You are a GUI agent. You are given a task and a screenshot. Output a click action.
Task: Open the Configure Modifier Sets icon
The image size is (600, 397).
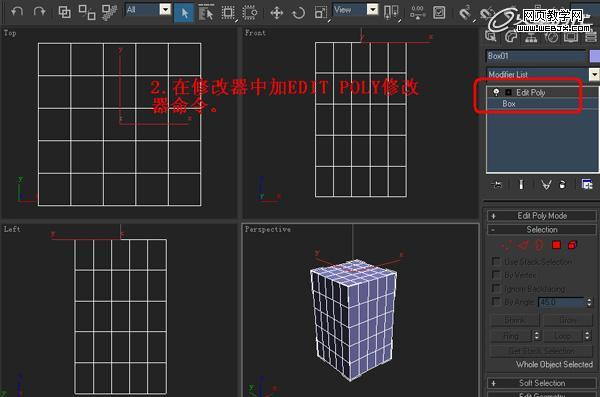[587, 185]
